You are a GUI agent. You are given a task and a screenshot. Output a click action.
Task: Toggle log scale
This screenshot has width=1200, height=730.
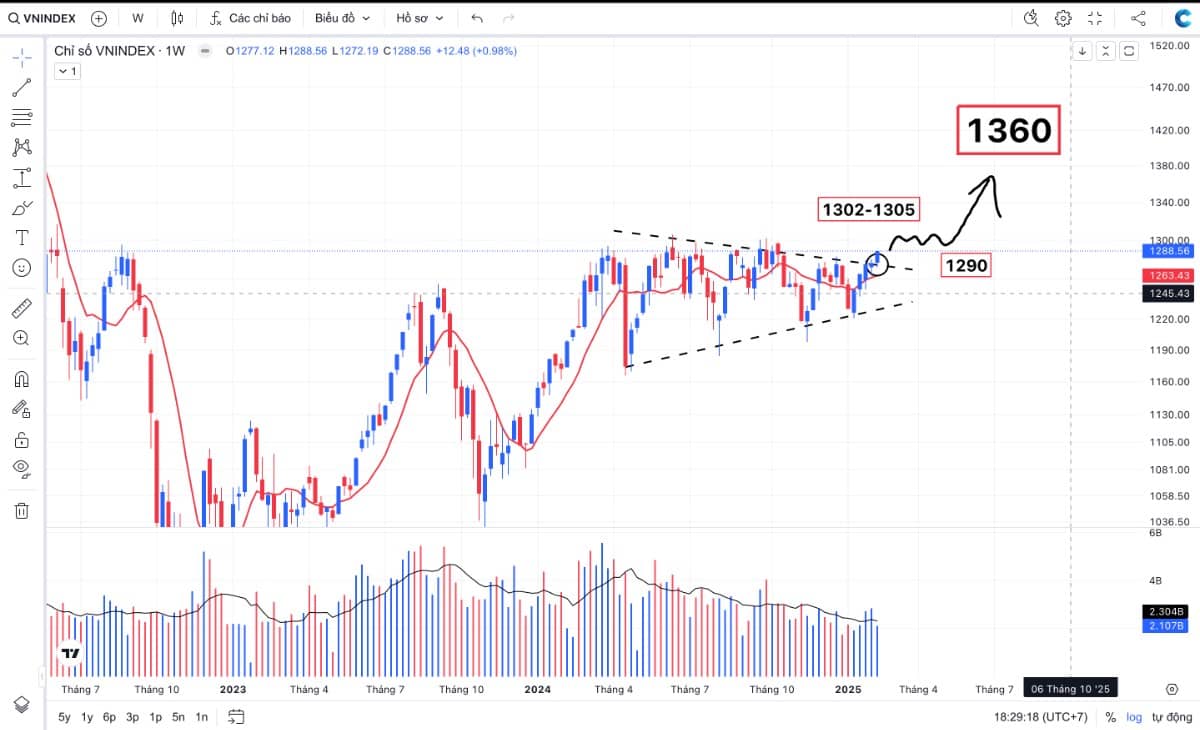[1135, 717]
